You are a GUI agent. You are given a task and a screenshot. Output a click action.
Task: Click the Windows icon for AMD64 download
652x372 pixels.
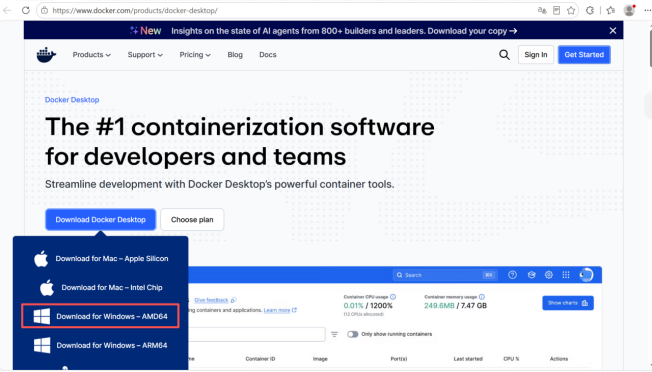tap(42, 316)
